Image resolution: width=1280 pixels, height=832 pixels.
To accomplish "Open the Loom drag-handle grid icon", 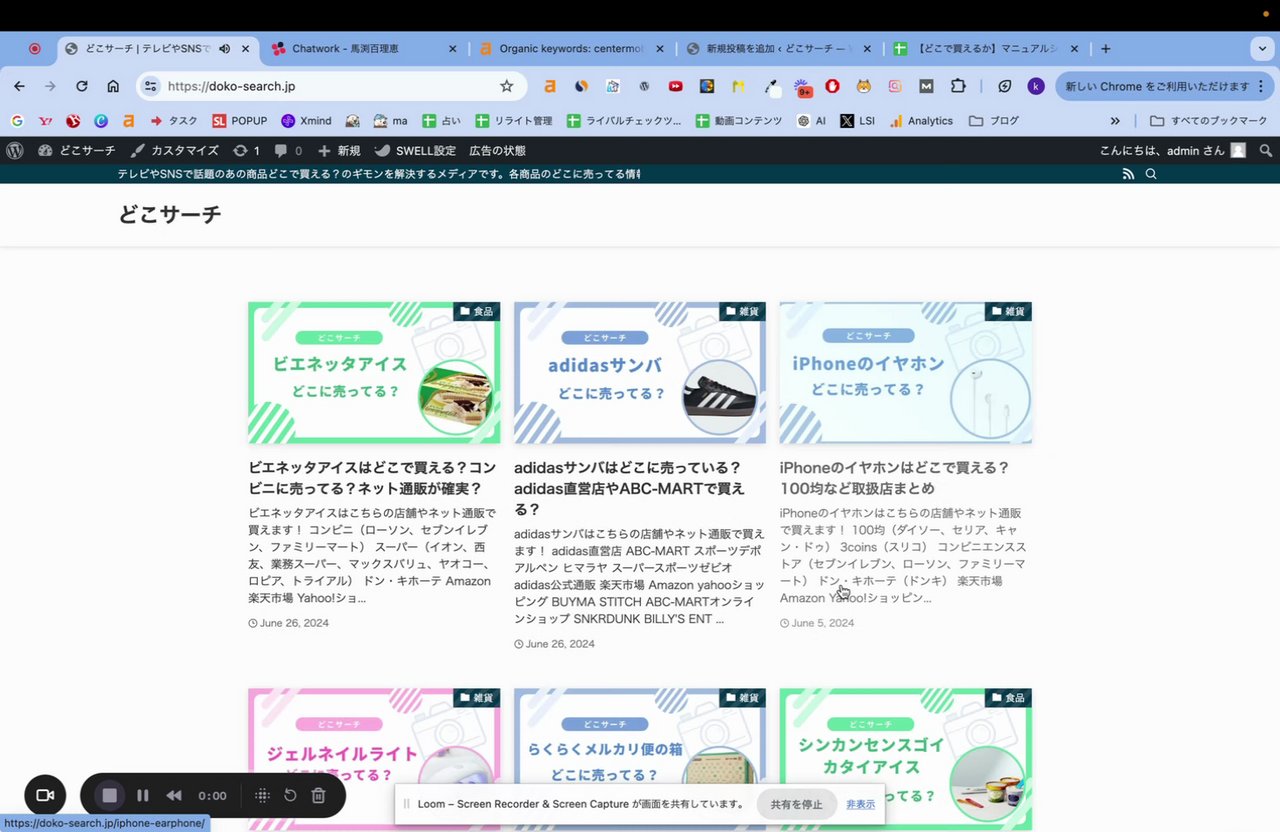I will tap(262, 796).
